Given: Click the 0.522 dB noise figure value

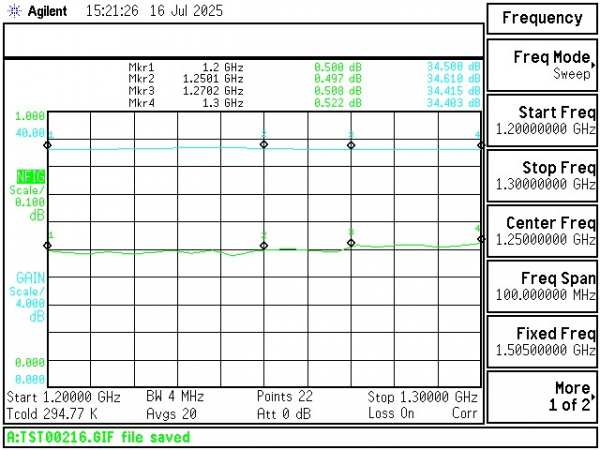Looking at the screenshot, I should point(338,103).
